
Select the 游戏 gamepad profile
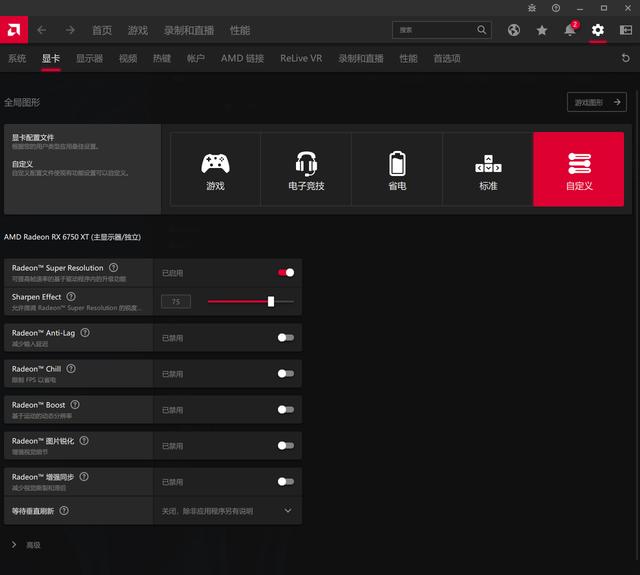pos(215,169)
